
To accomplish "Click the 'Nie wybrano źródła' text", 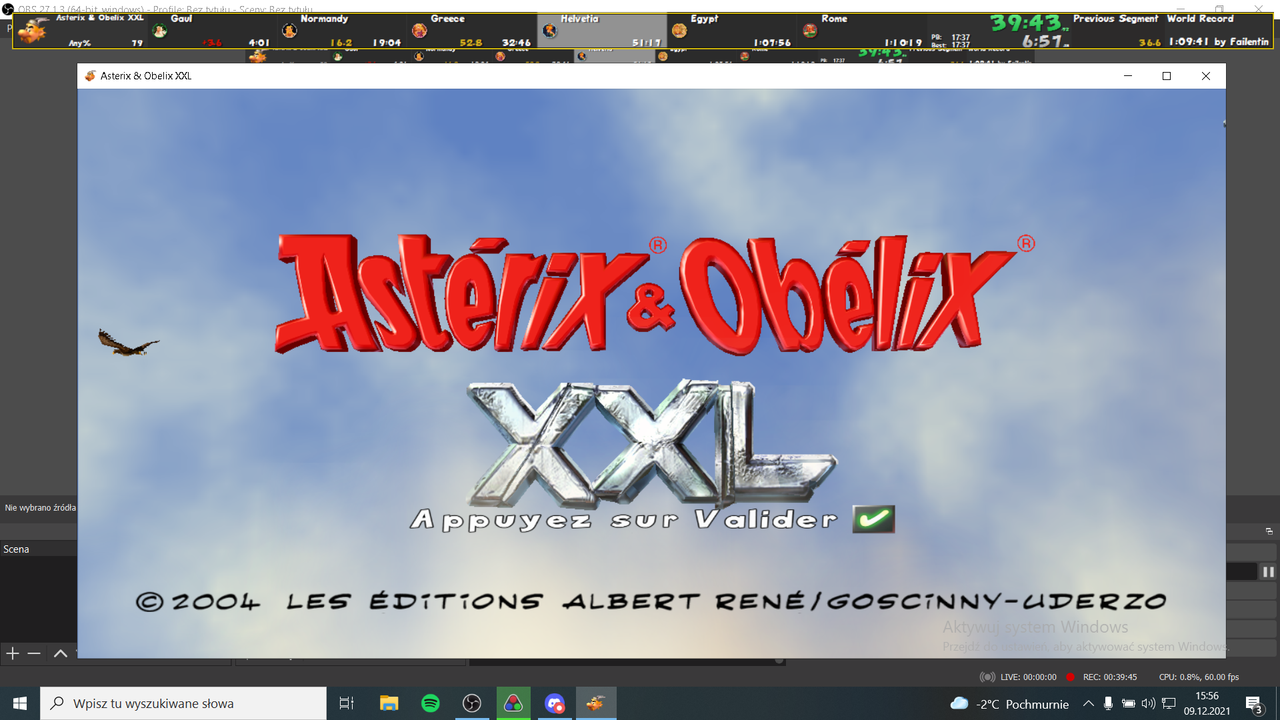I will [x=40, y=507].
